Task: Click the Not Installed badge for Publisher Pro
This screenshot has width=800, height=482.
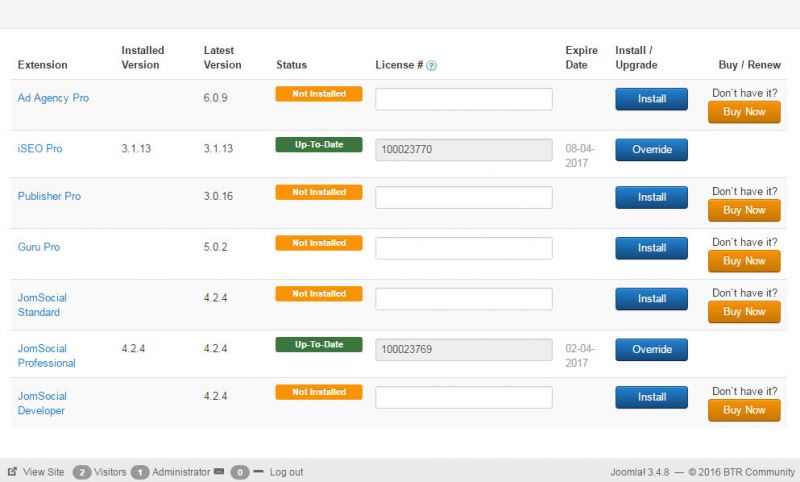Action: pyautogui.click(x=319, y=192)
